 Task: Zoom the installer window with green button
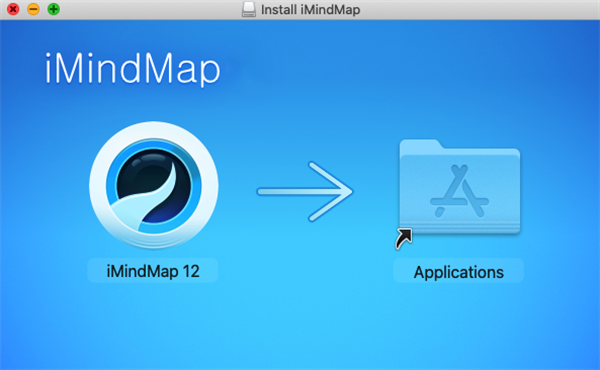(54, 9)
